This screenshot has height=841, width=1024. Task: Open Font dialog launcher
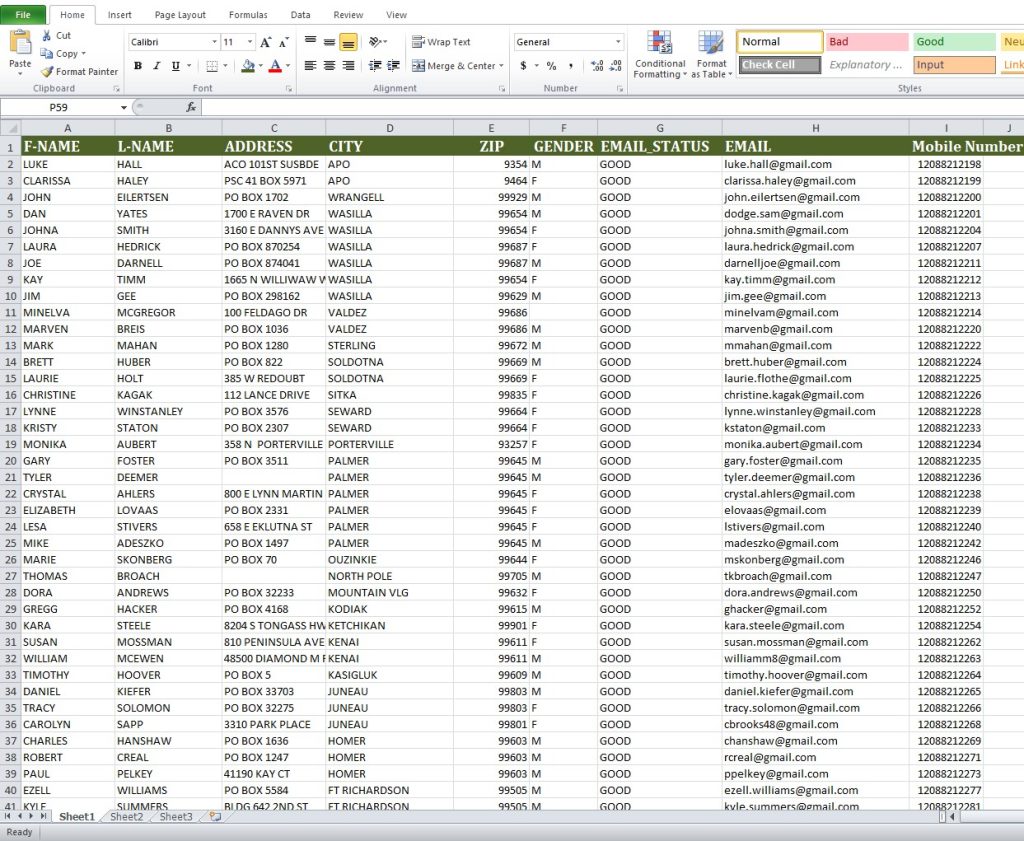(289, 89)
